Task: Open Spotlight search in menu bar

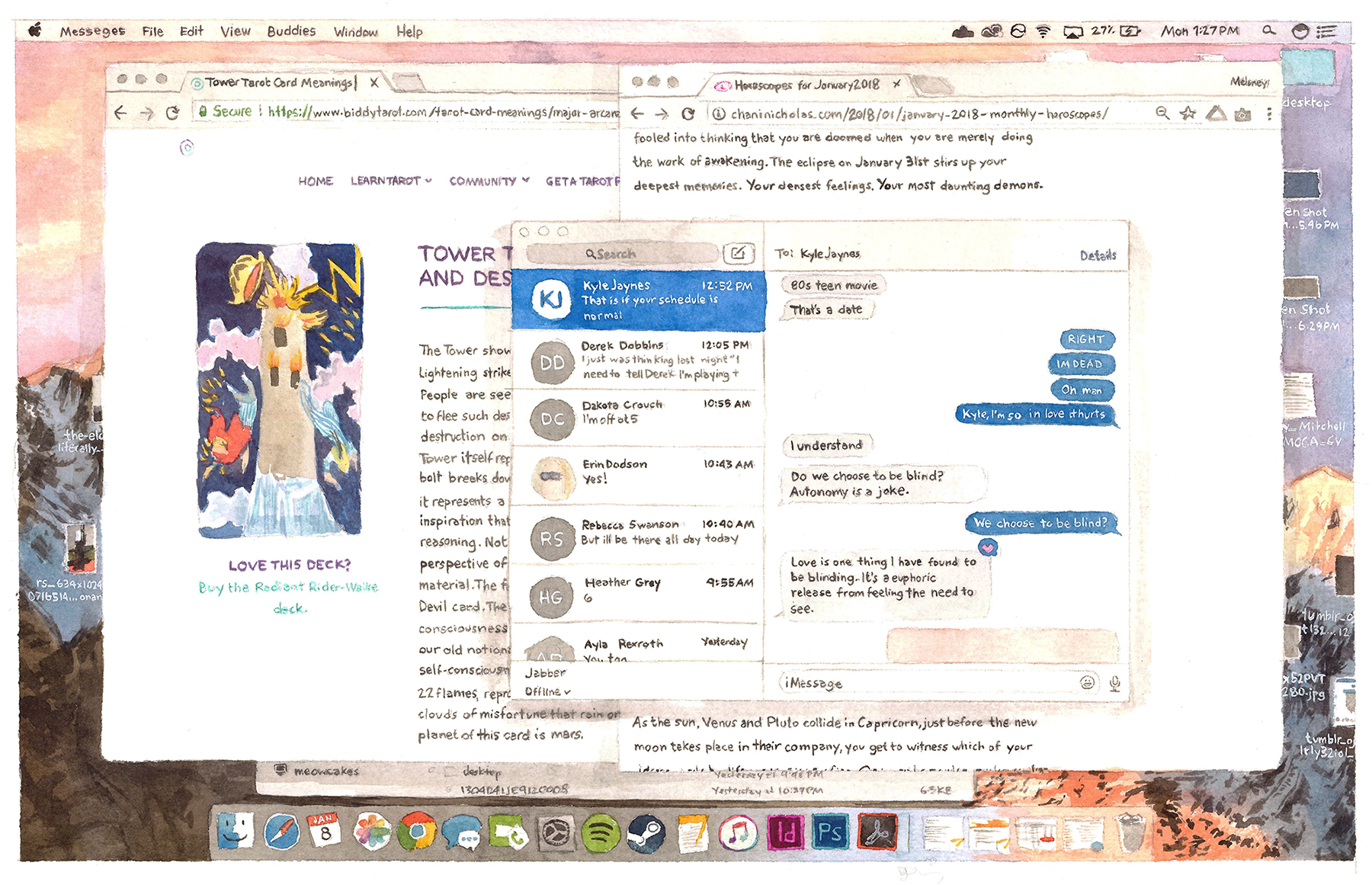Action: (x=1268, y=30)
